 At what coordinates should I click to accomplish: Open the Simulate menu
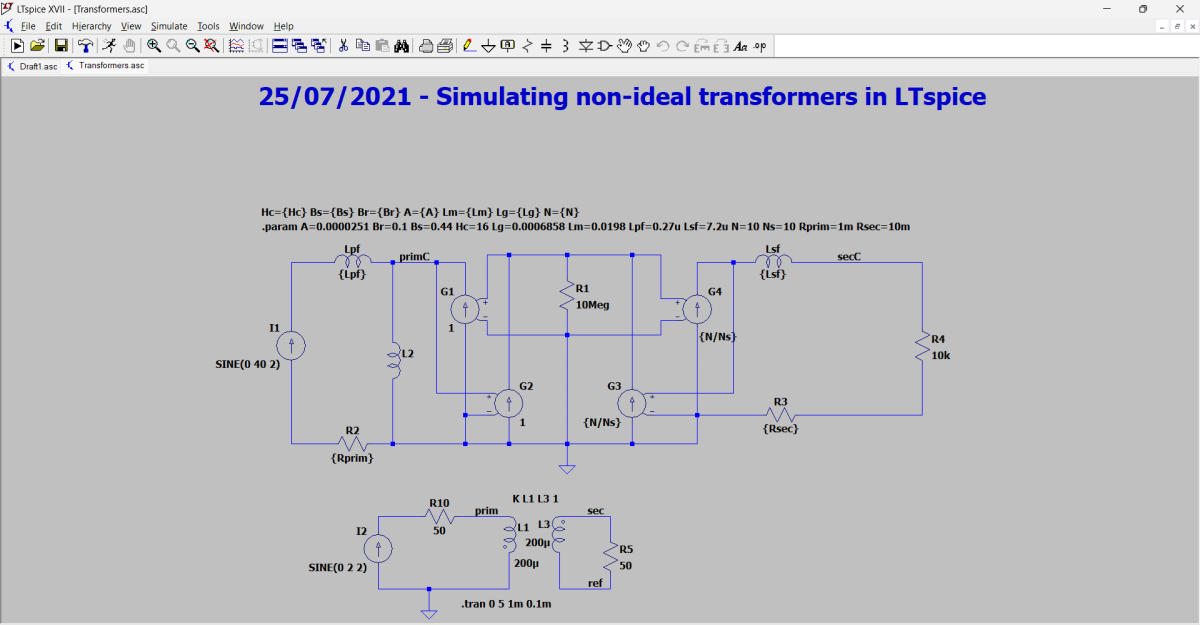coord(169,25)
